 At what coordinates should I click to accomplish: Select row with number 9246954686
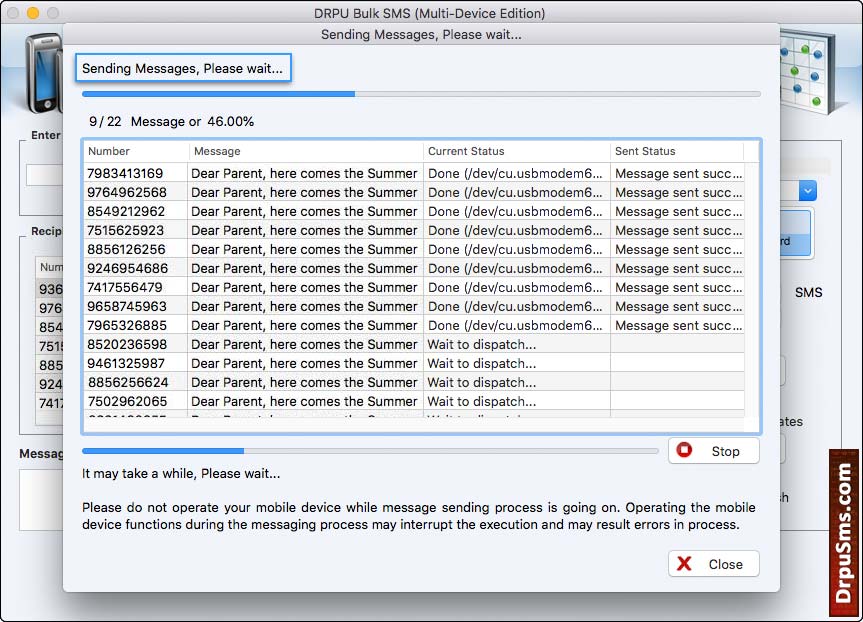tap(414, 268)
